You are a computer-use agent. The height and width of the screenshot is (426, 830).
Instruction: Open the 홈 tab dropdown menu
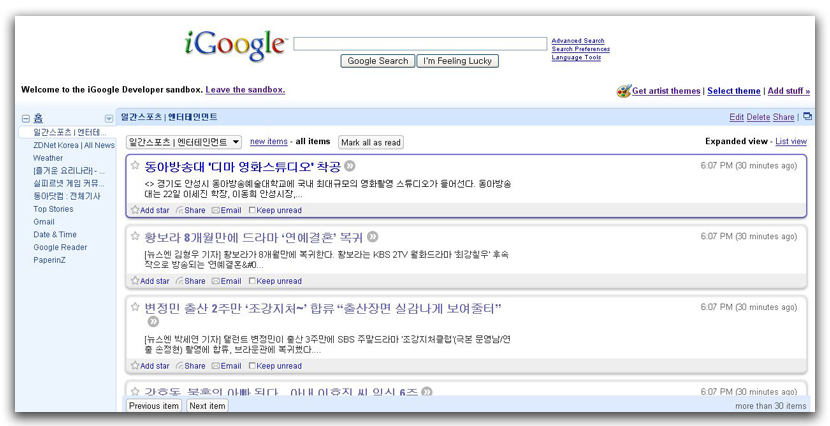click(x=109, y=119)
